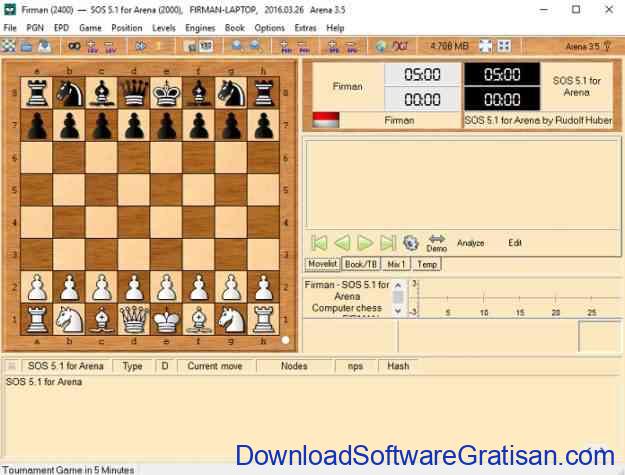This screenshot has height=475, width=625.
Task: Open the Engines menu
Action: pyautogui.click(x=200, y=28)
